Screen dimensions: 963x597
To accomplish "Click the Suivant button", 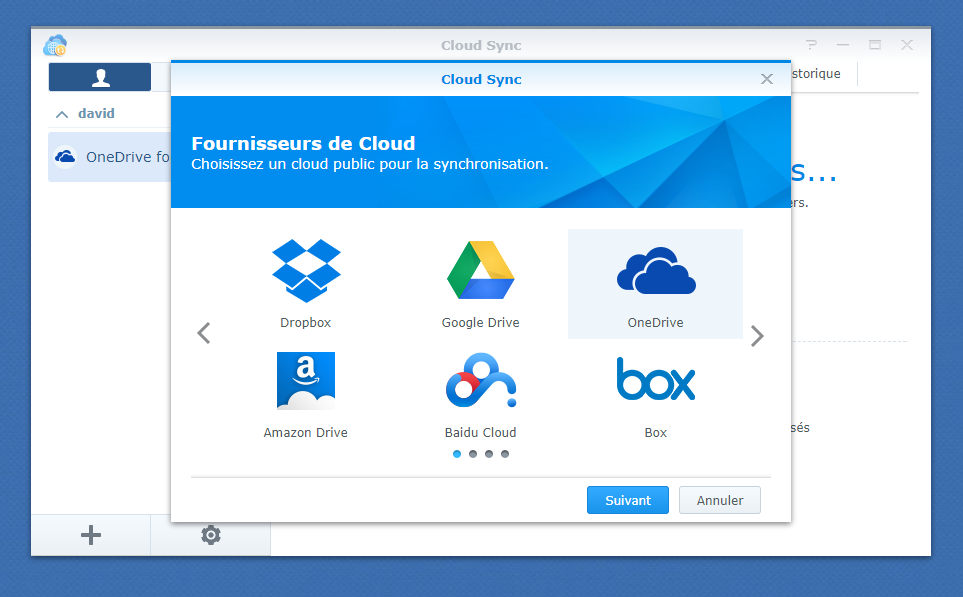I will (628, 500).
